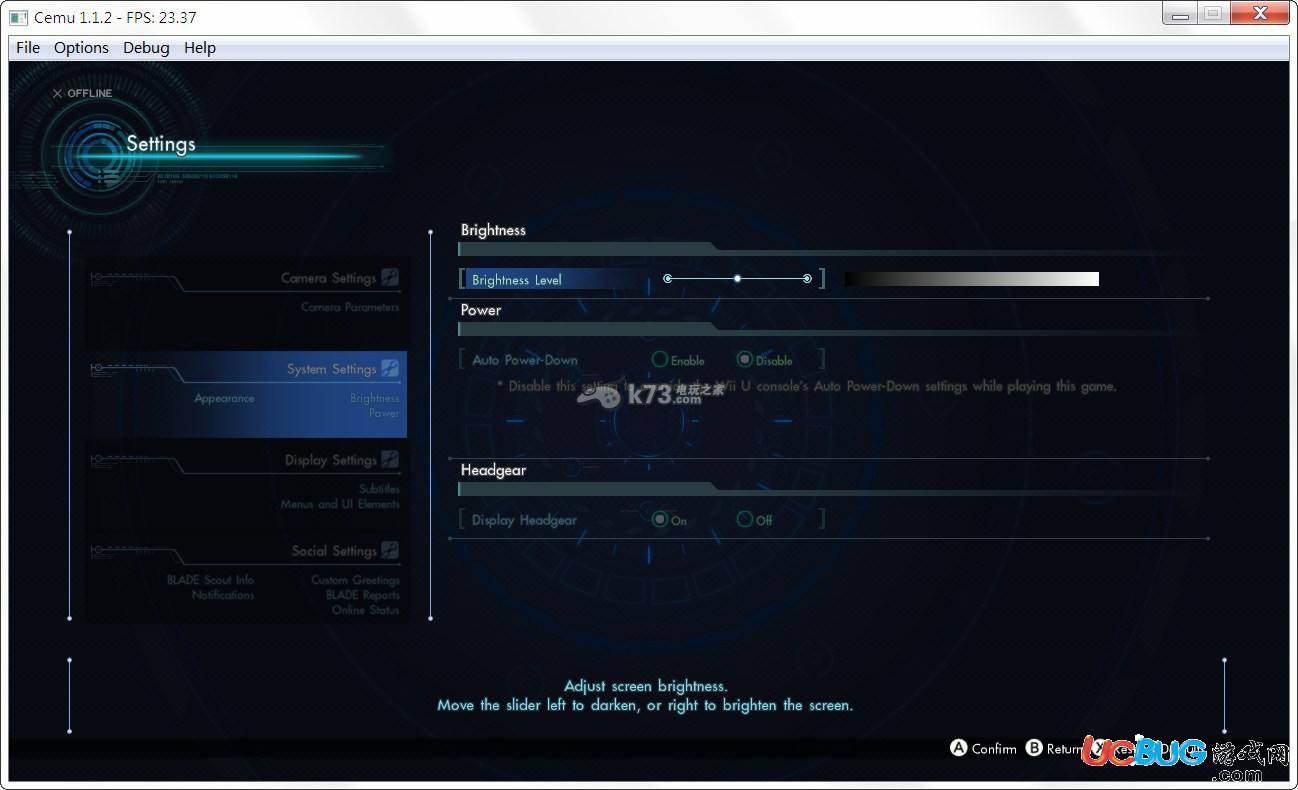1298x790 pixels.
Task: Select the Brightness Level option row
Action: coord(642,279)
